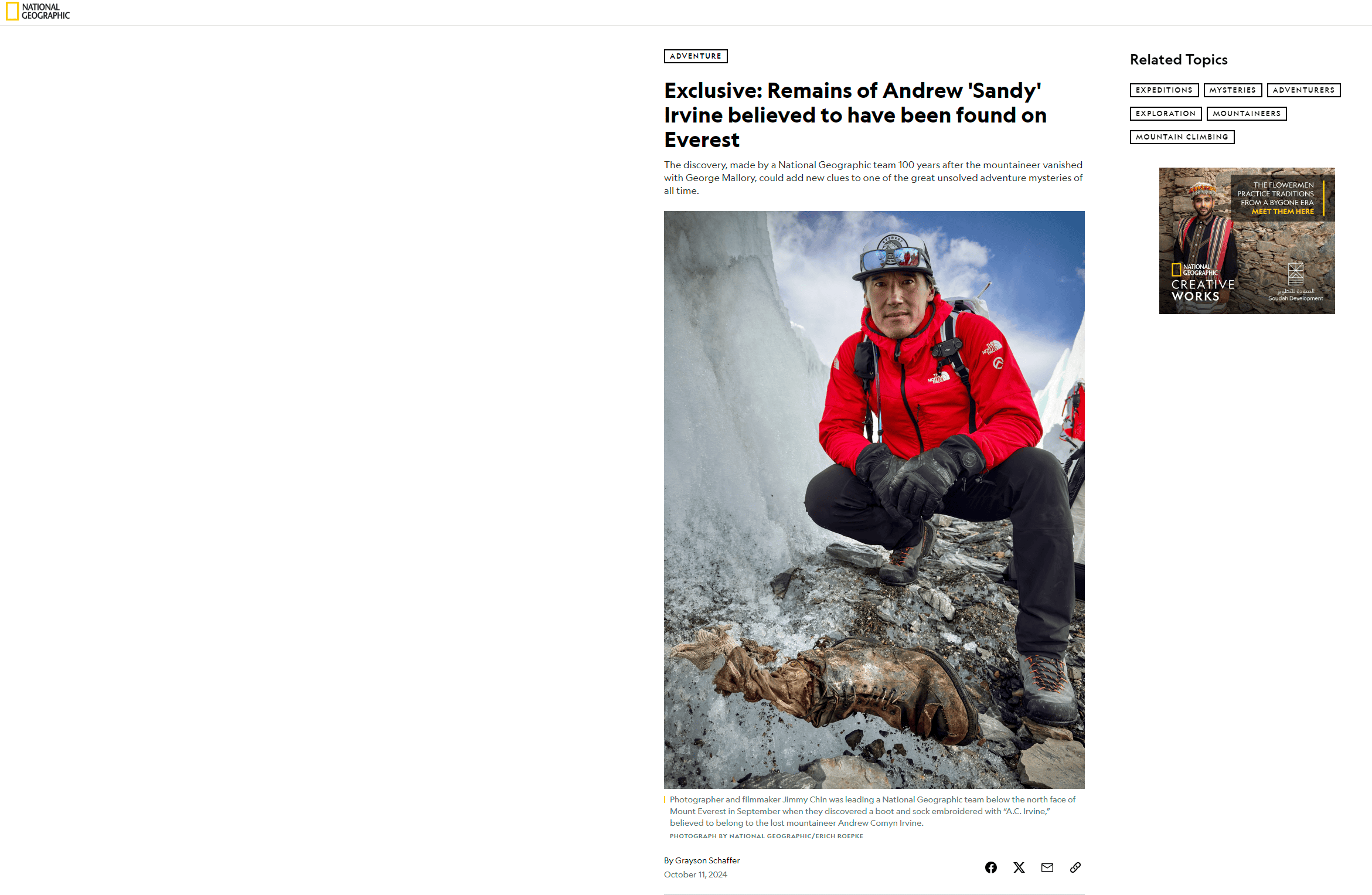This screenshot has width=1372, height=895.
Task: Choose the Mountaineers topic tag
Action: click(x=1247, y=114)
